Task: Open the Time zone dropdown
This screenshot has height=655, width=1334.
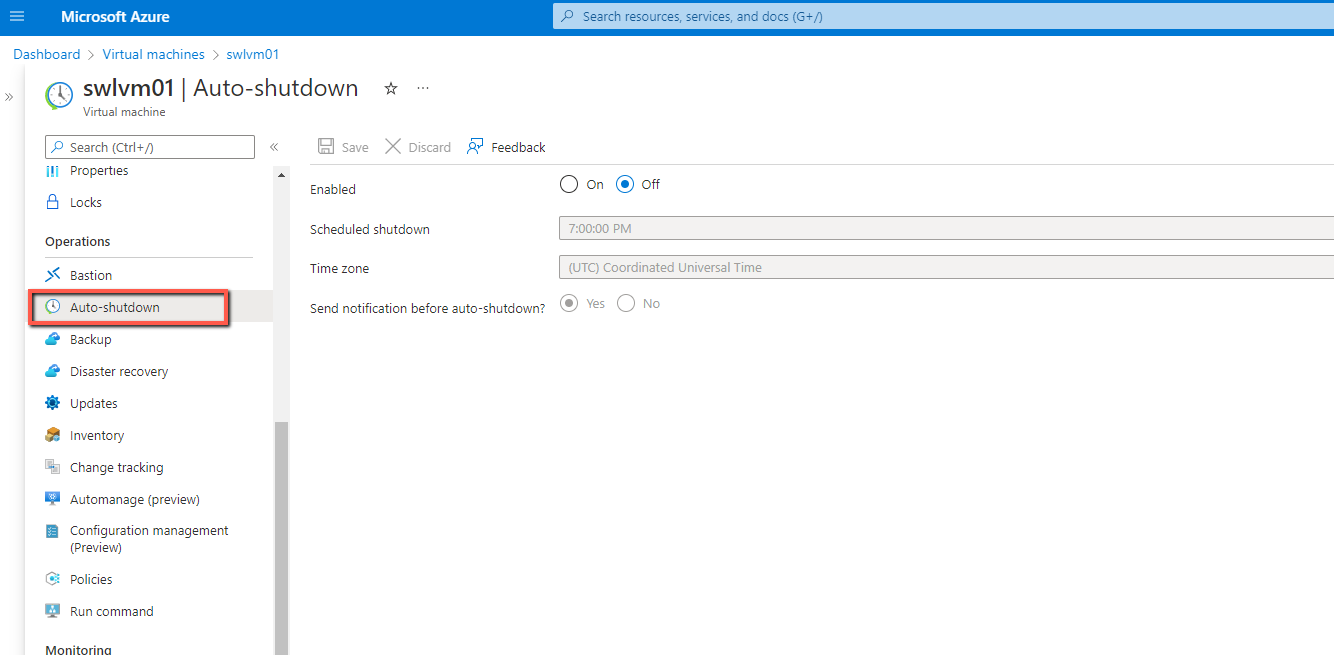Action: pyautogui.click(x=946, y=268)
